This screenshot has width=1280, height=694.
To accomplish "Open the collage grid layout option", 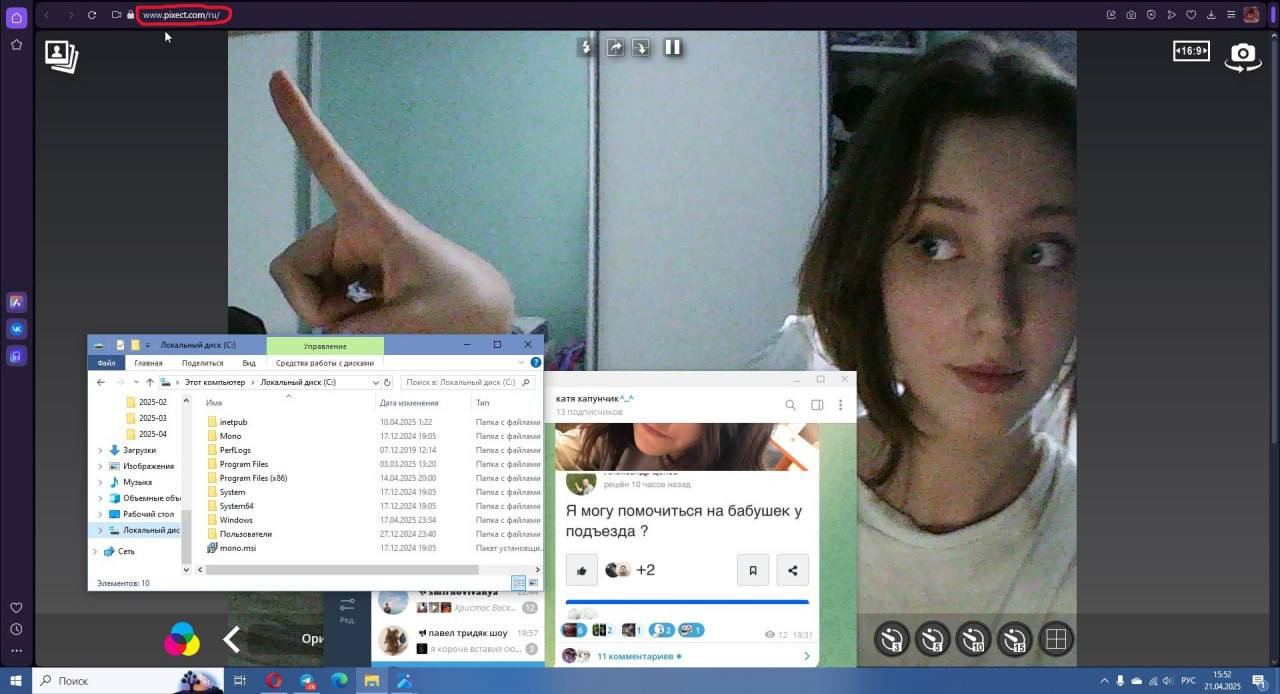I will tap(1056, 639).
